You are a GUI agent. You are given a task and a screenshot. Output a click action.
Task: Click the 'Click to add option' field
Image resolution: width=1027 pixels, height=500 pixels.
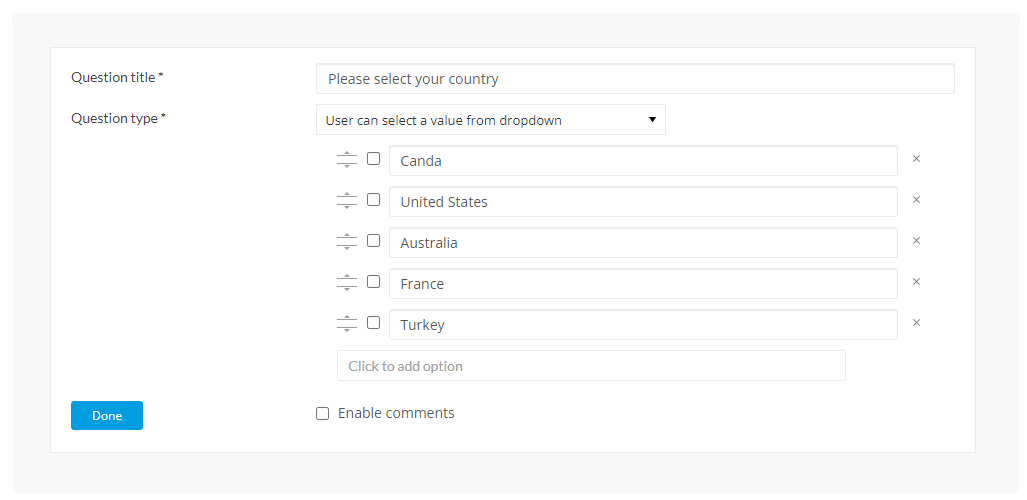click(x=591, y=366)
